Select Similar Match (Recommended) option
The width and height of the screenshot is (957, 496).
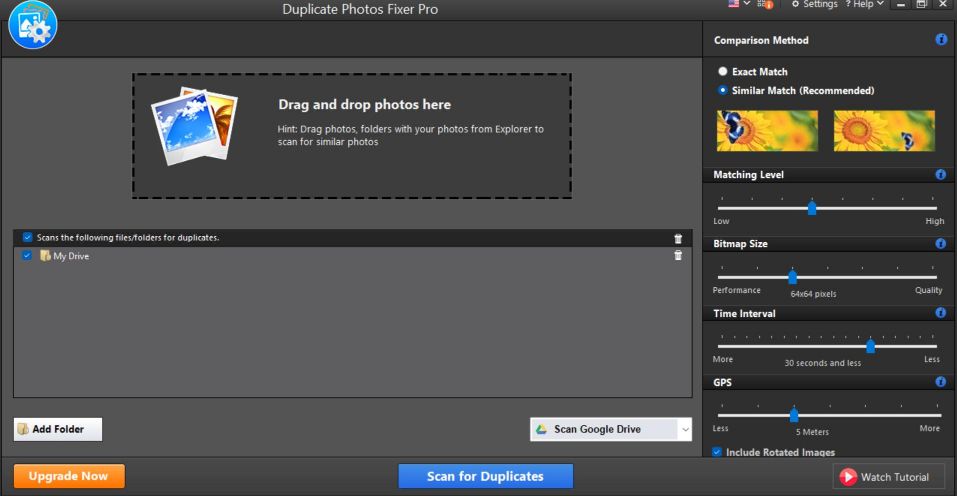pos(796,90)
